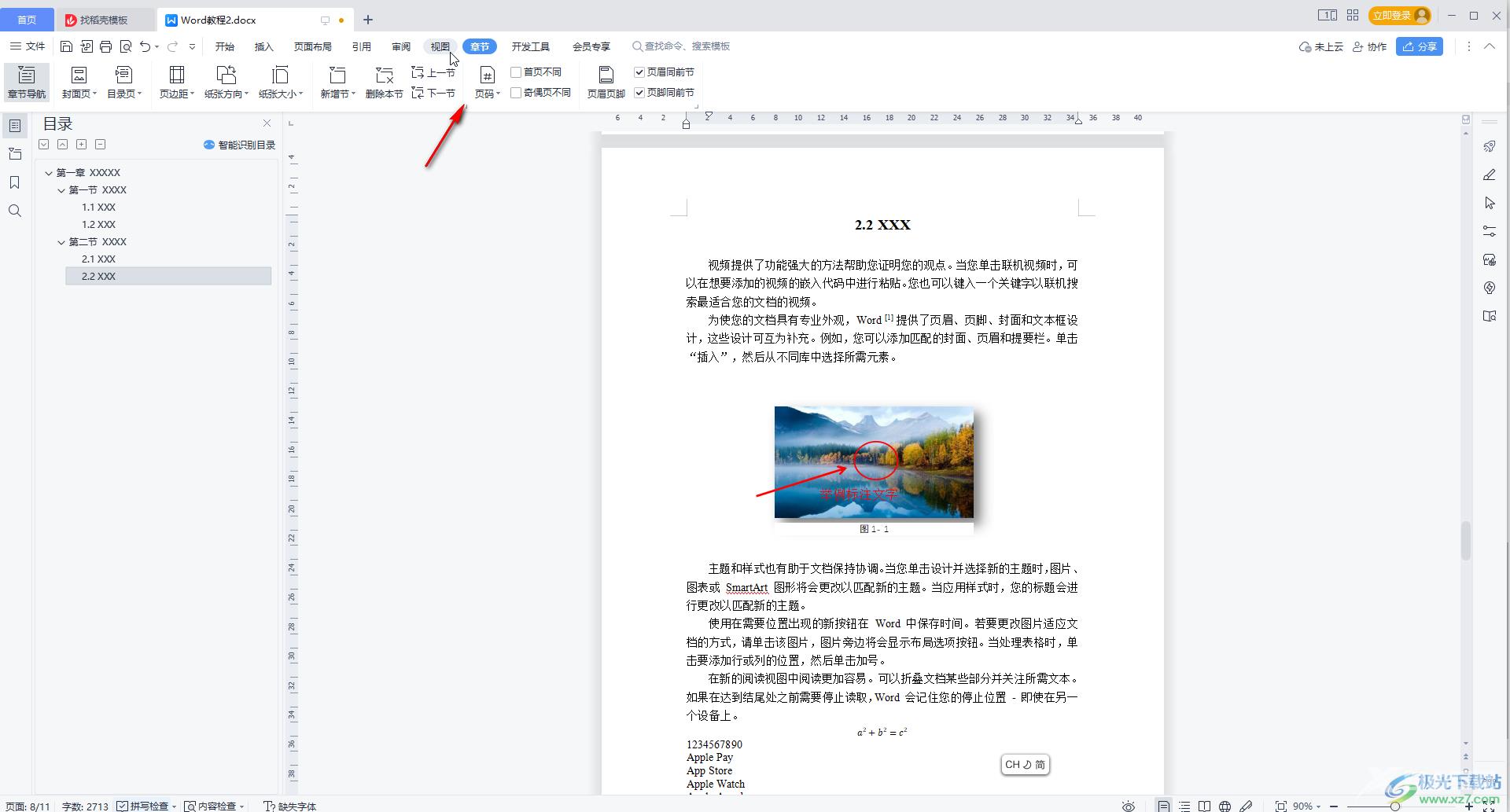Open 页边距 margins dropdown
This screenshot has width=1510, height=812.
[177, 82]
